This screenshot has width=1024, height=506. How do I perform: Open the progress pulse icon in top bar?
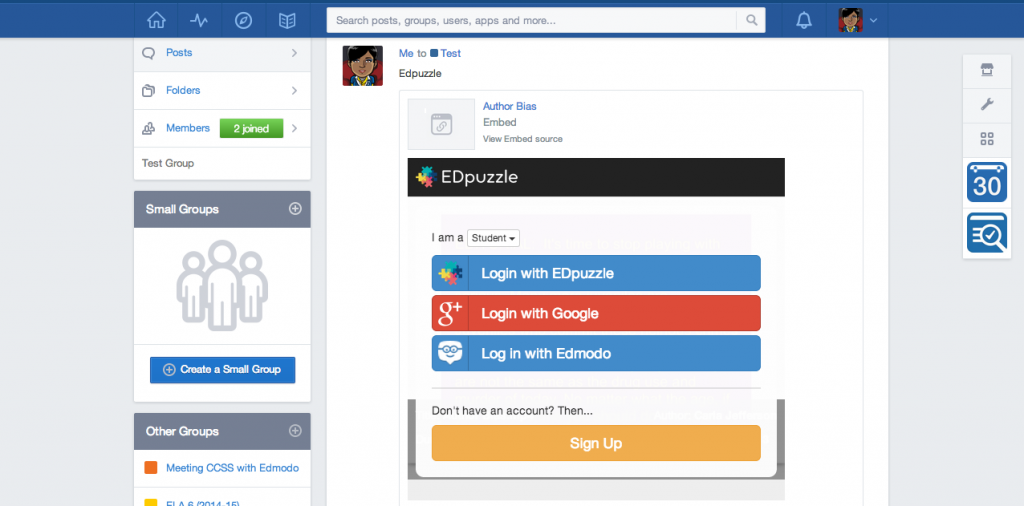coord(199,20)
